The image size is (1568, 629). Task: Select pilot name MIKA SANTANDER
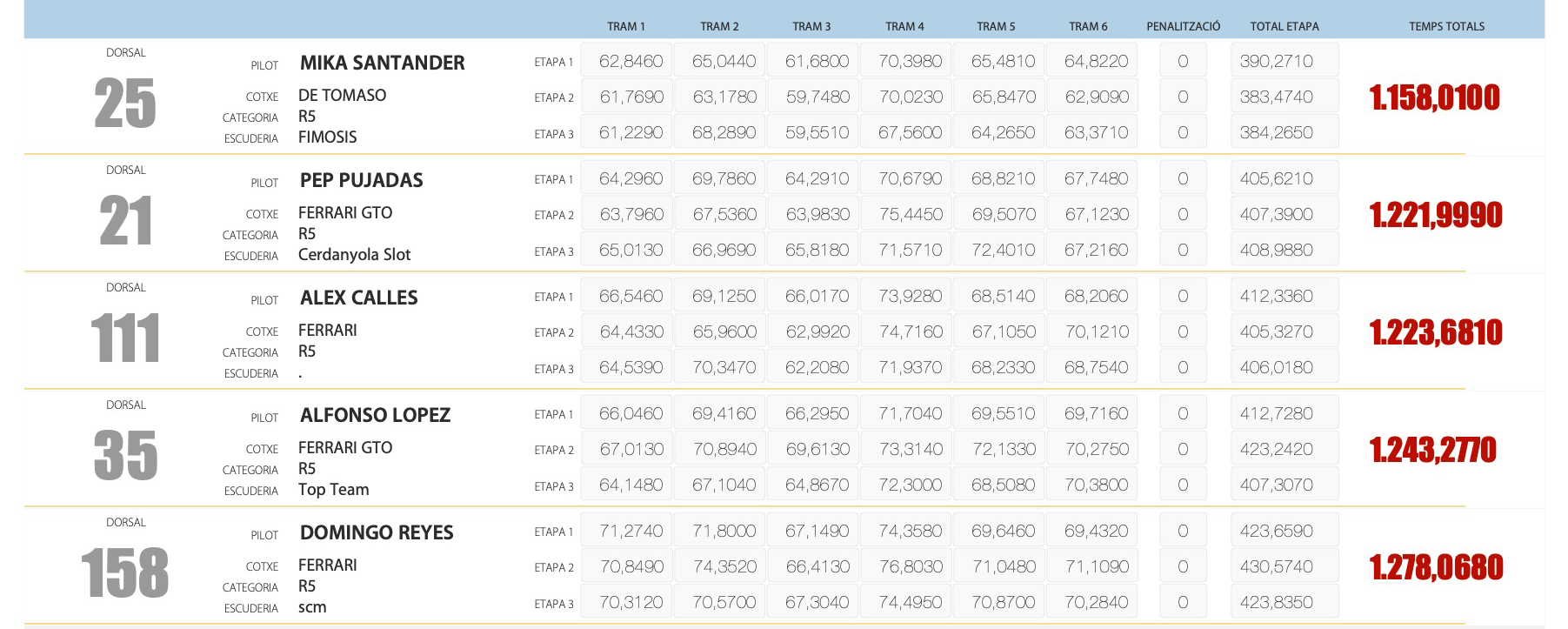382,63
